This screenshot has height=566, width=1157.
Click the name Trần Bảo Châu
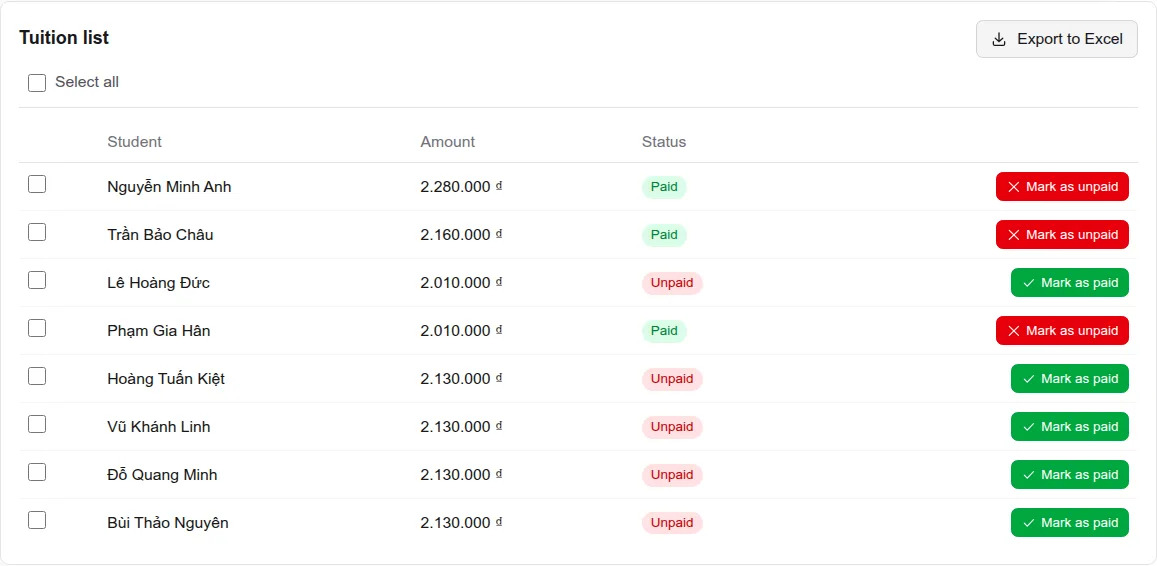click(x=160, y=235)
